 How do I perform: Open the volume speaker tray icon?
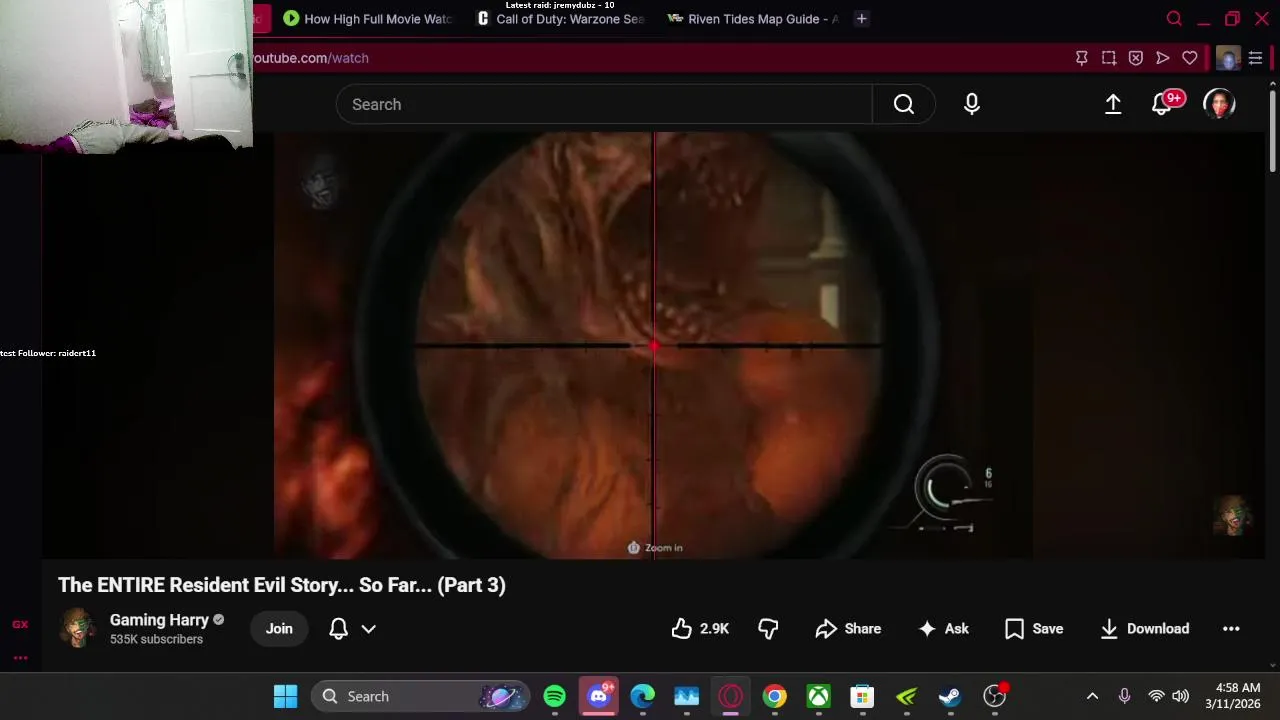tap(1180, 696)
